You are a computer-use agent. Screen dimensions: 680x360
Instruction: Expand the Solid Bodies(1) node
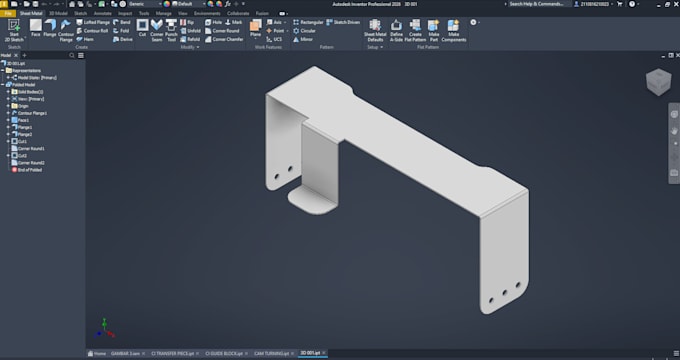pos(8,92)
